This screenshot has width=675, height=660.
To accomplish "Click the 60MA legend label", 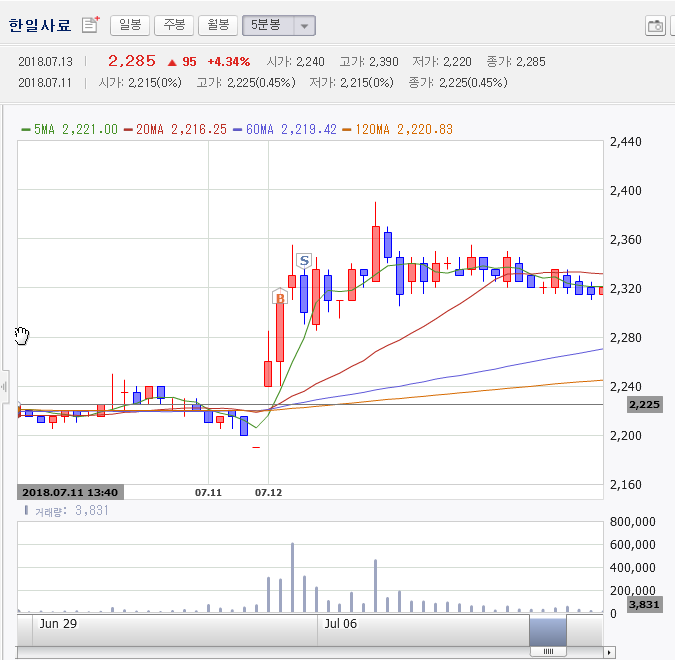I will (285, 129).
